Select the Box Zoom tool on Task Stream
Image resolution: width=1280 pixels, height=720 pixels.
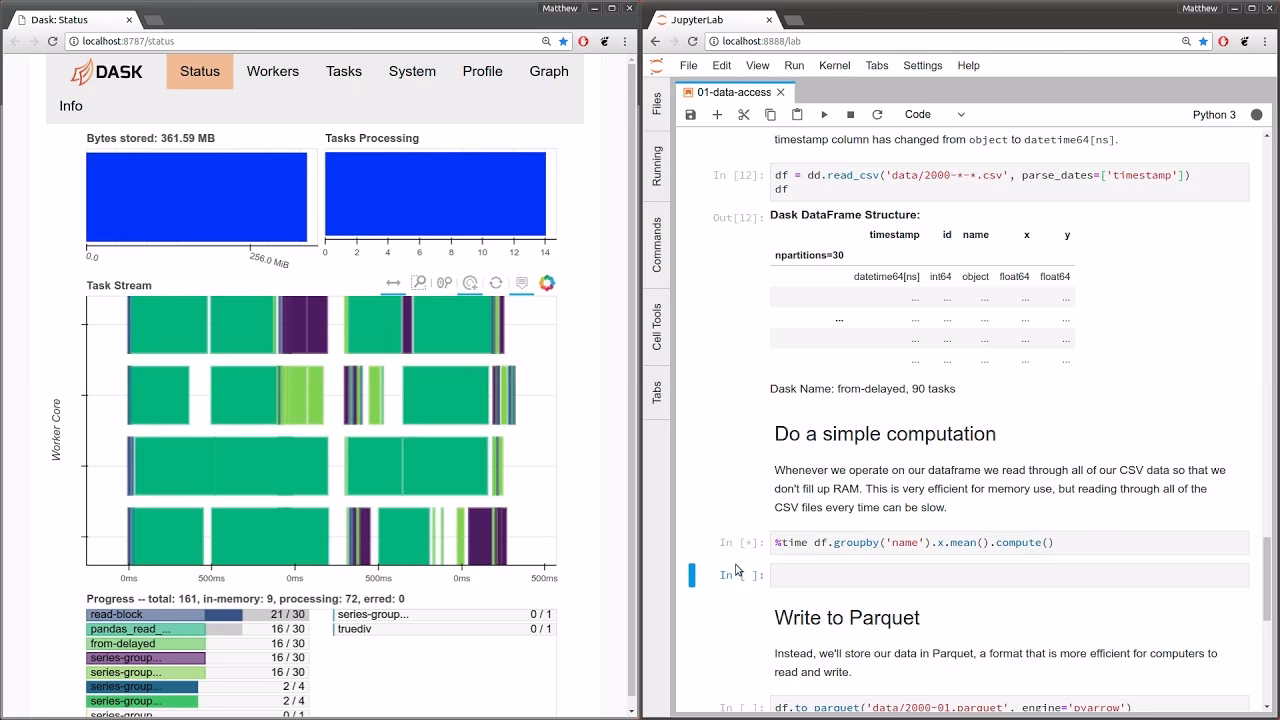point(418,283)
